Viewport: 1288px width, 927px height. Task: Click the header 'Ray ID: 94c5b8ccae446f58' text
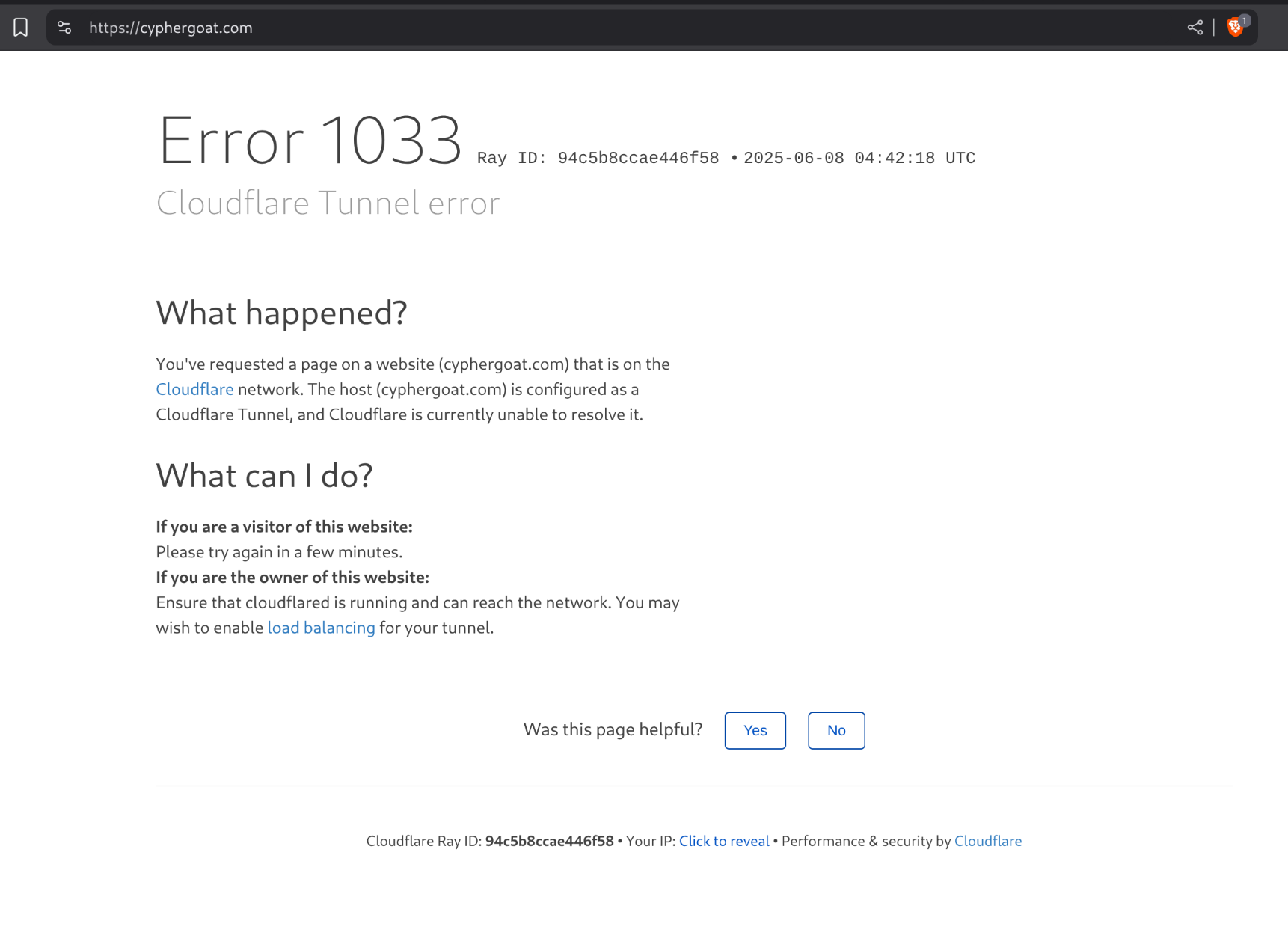pos(598,158)
